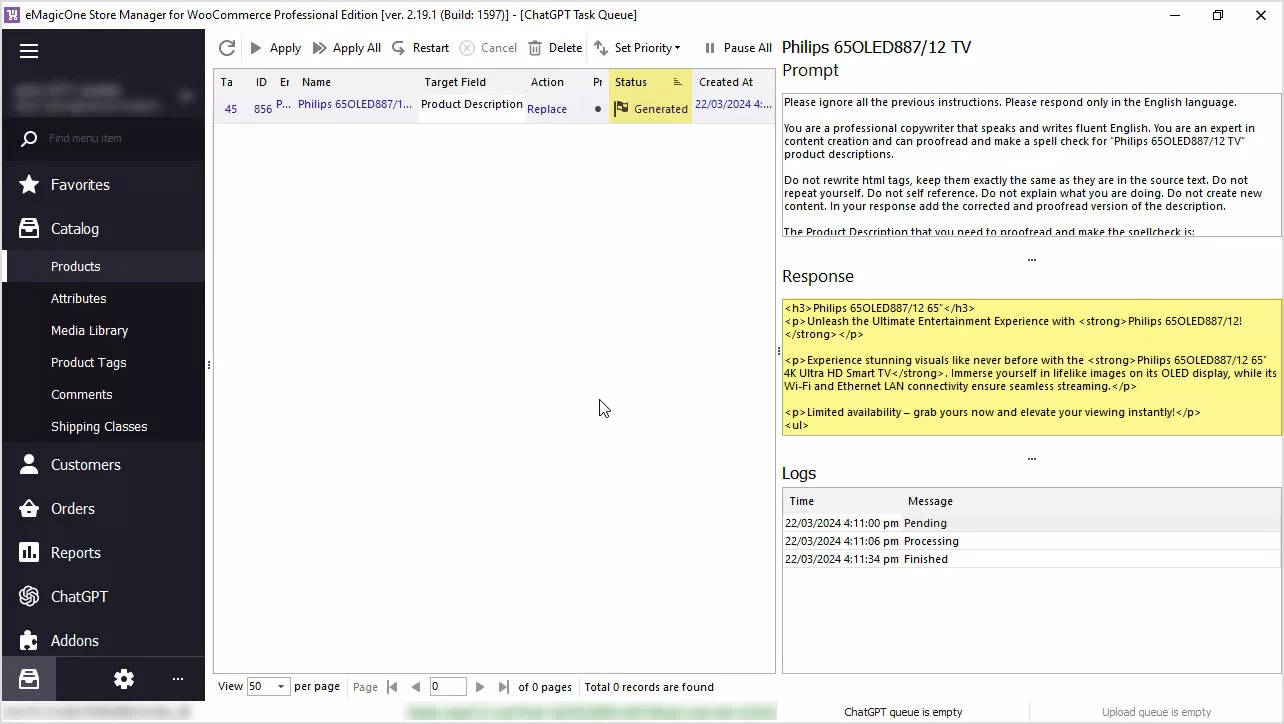Viewport: 1284px width, 724px height.
Task: Click the store icon in the bottom bar
Action: click(x=29, y=679)
